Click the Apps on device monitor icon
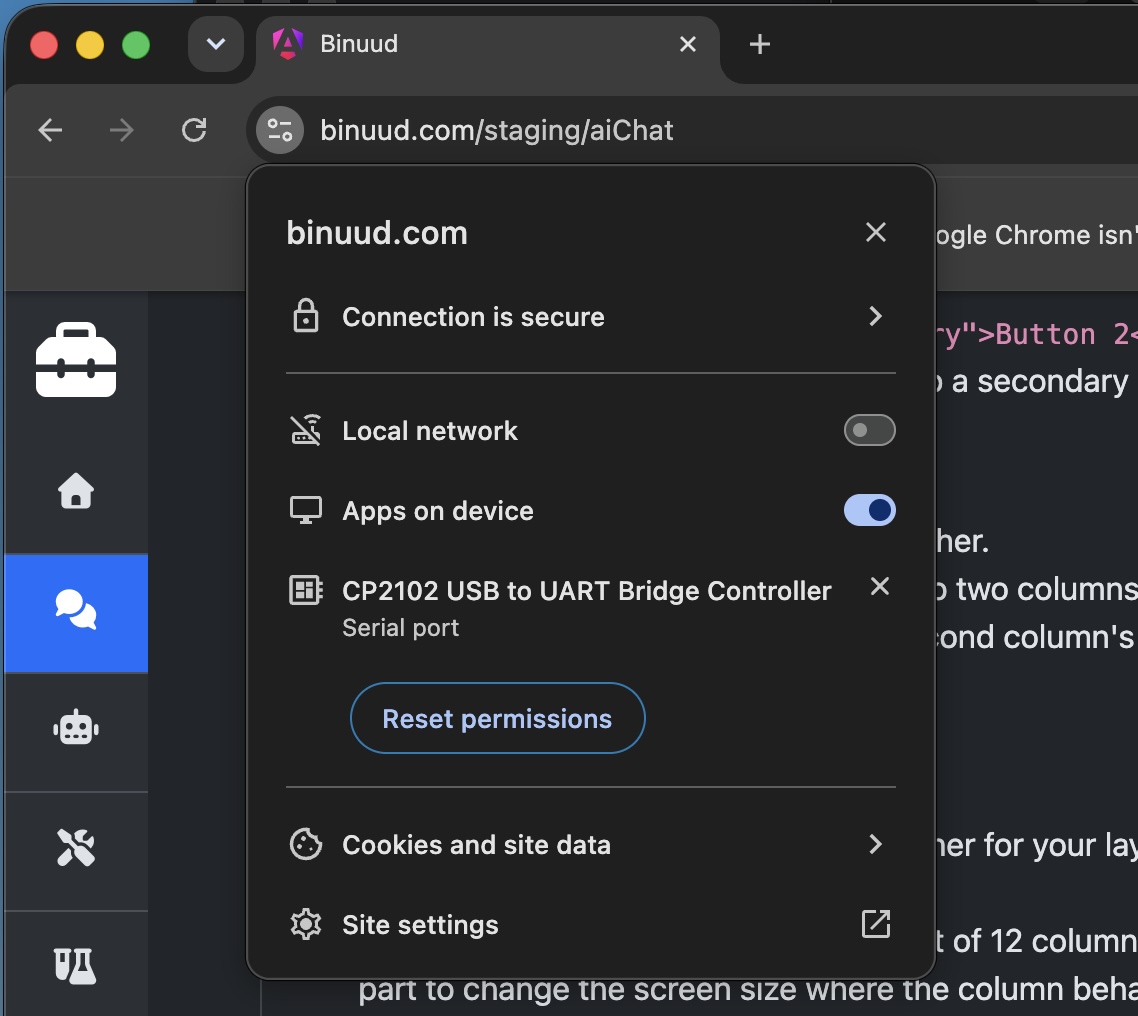The width and height of the screenshot is (1138, 1016). pyautogui.click(x=306, y=510)
